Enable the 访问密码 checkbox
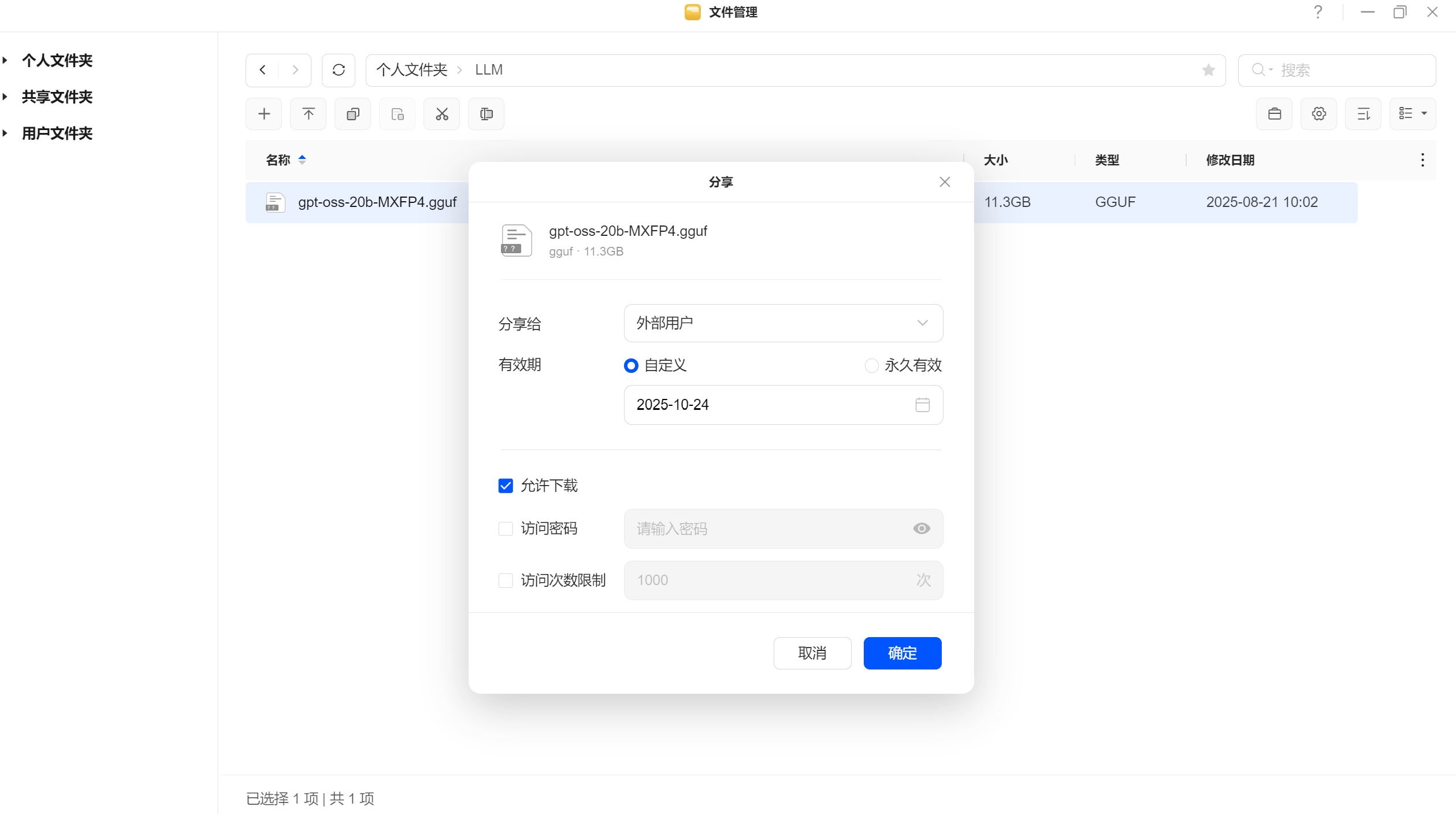 pos(506,528)
